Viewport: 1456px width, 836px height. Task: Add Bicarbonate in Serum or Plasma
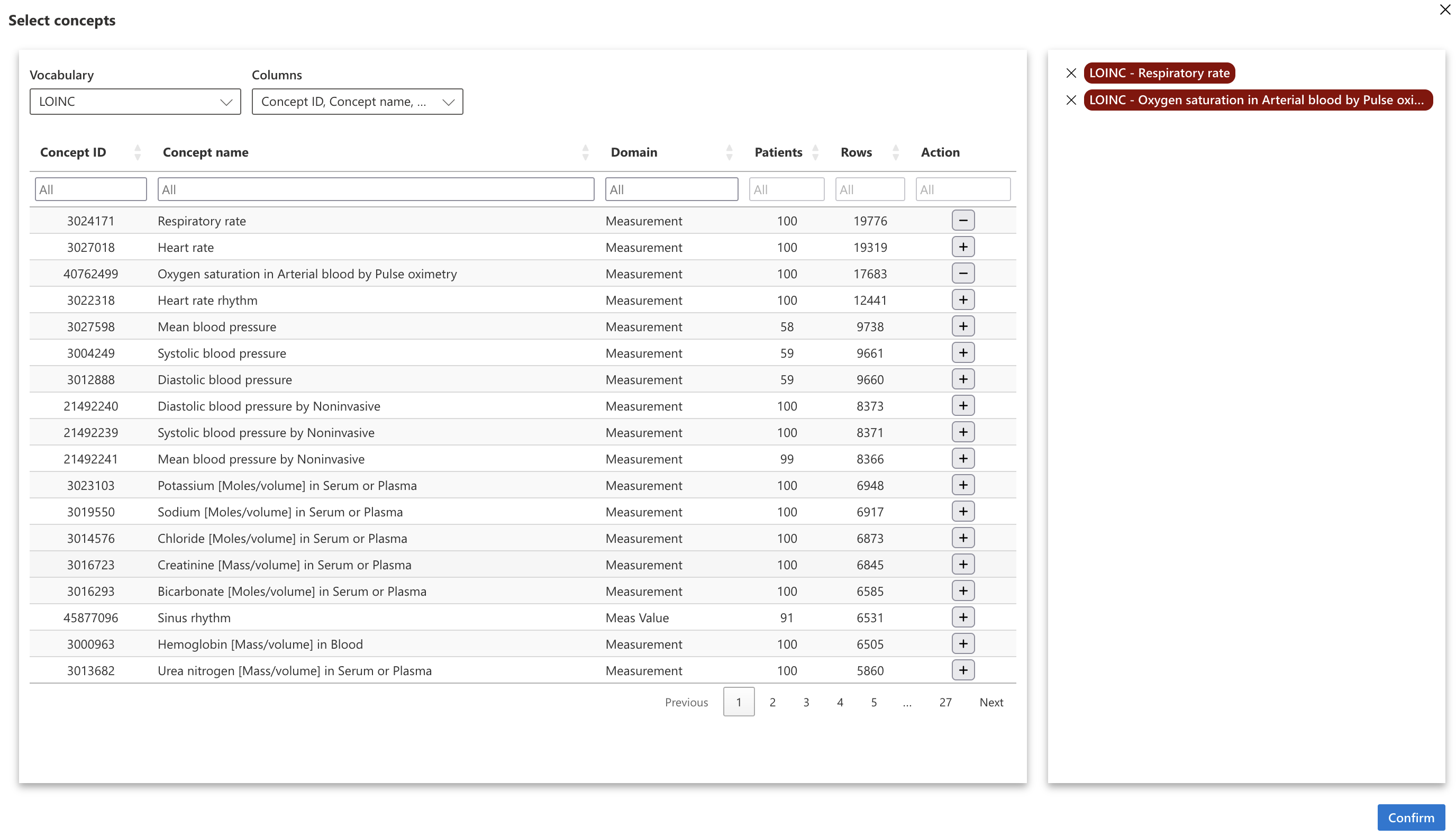pos(963,590)
